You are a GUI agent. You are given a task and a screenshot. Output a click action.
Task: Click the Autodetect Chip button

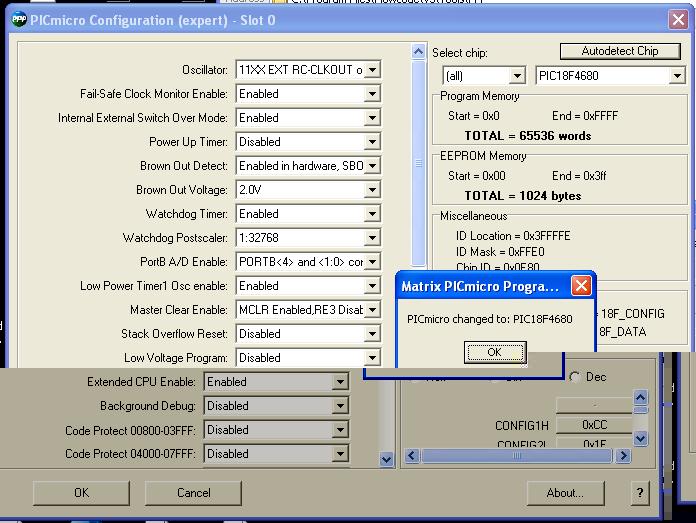pos(620,51)
